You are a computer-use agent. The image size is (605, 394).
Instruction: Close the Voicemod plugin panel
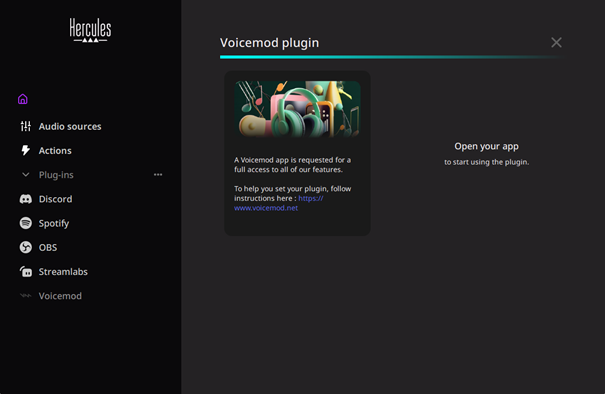pos(556,42)
